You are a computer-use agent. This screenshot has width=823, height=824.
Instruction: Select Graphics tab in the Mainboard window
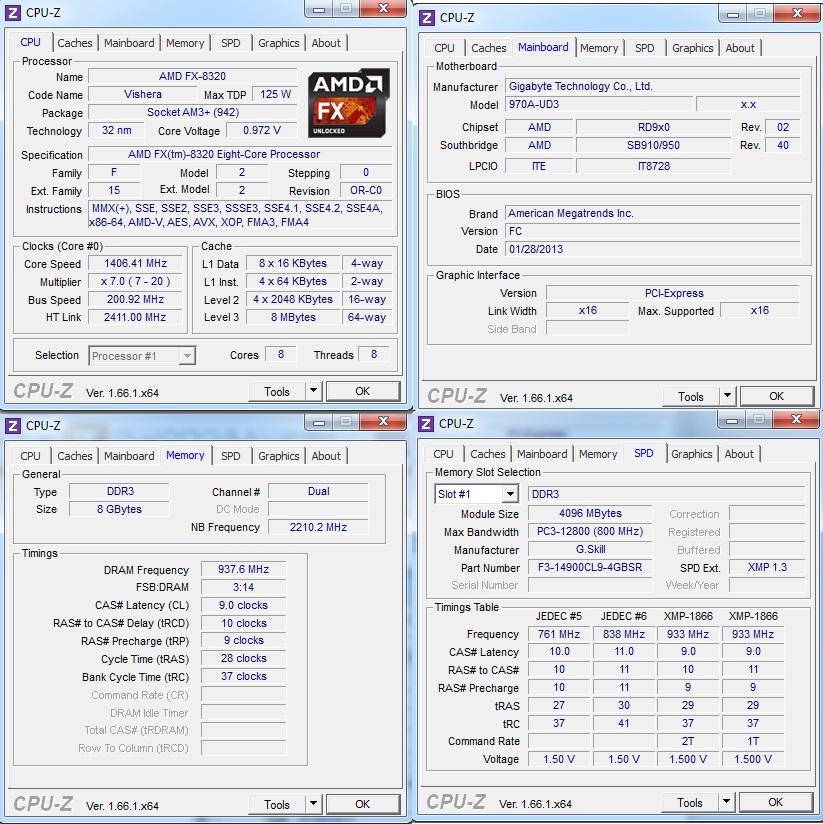point(693,48)
